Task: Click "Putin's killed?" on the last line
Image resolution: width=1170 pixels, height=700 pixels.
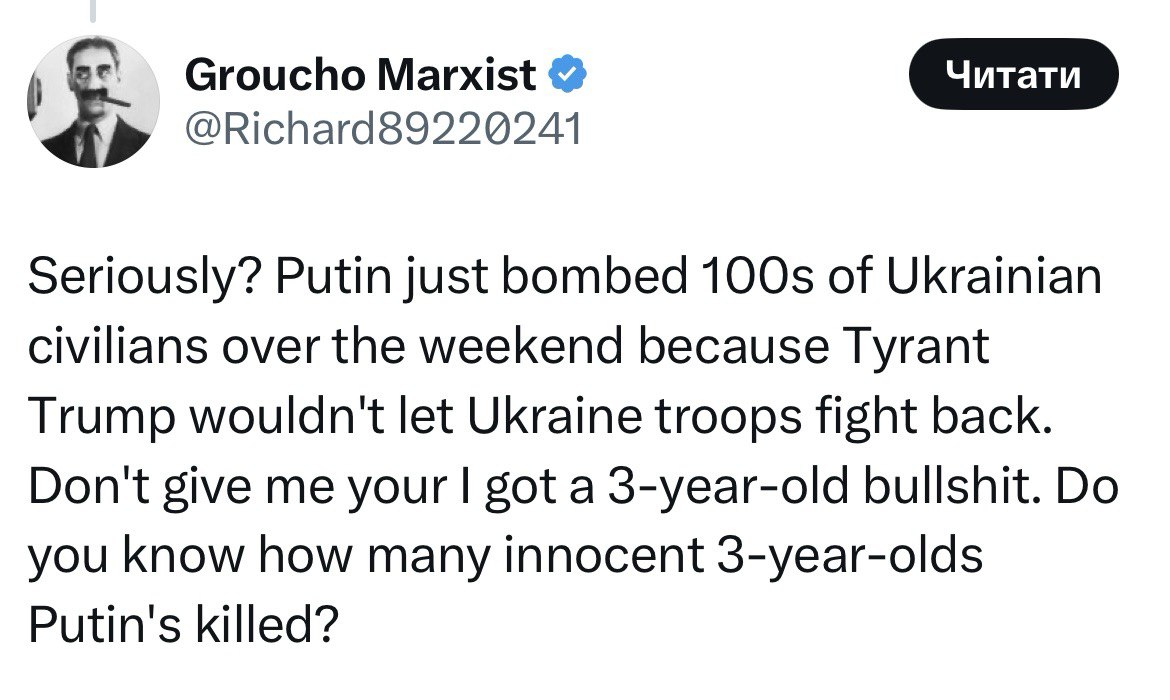Action: (x=184, y=626)
